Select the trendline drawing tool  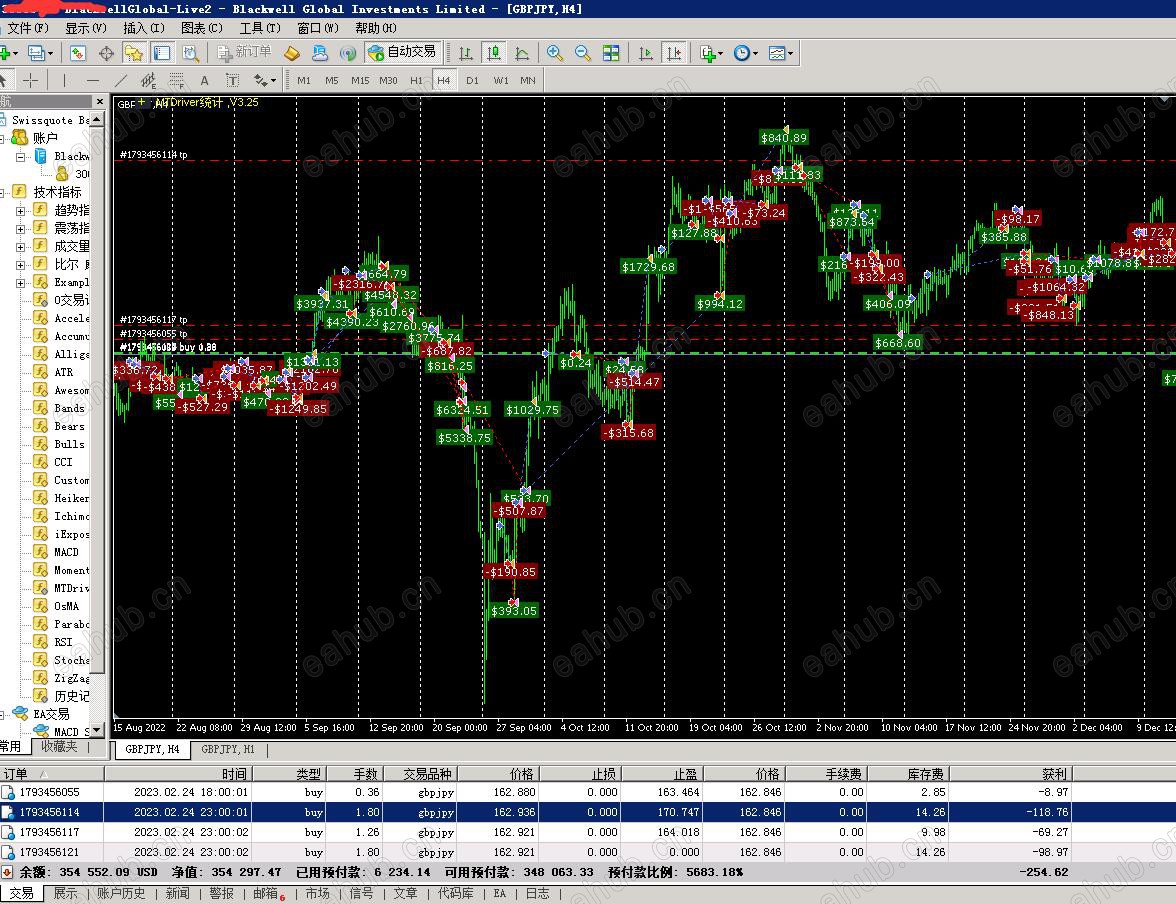click(120, 80)
